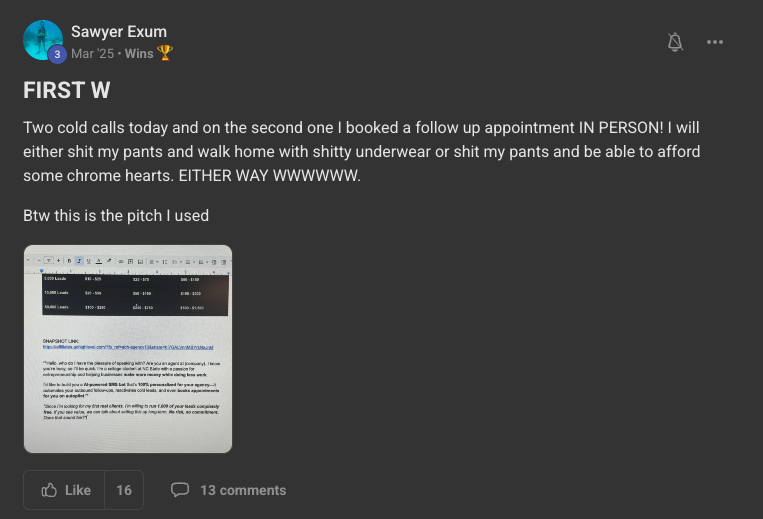
Task: Click the FIRST W post title
Action: pos(66,90)
